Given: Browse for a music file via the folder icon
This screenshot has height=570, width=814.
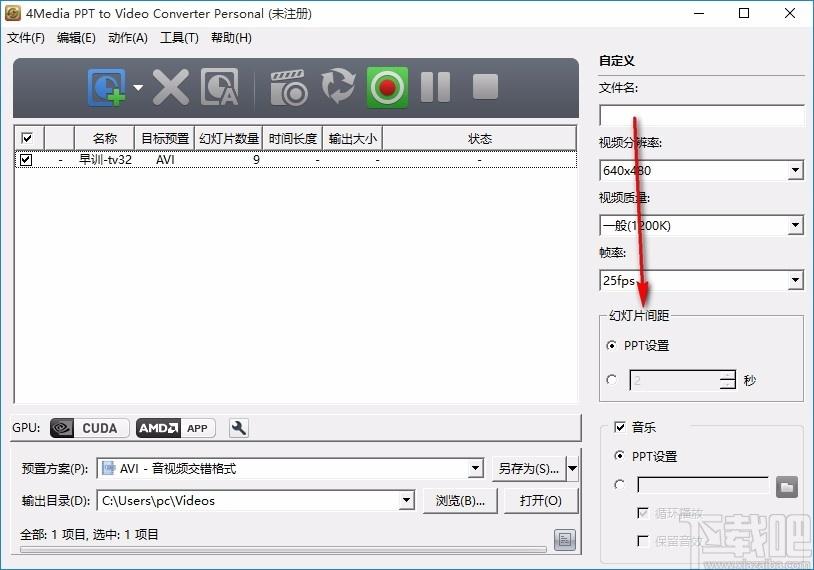Looking at the screenshot, I should click(x=787, y=487).
